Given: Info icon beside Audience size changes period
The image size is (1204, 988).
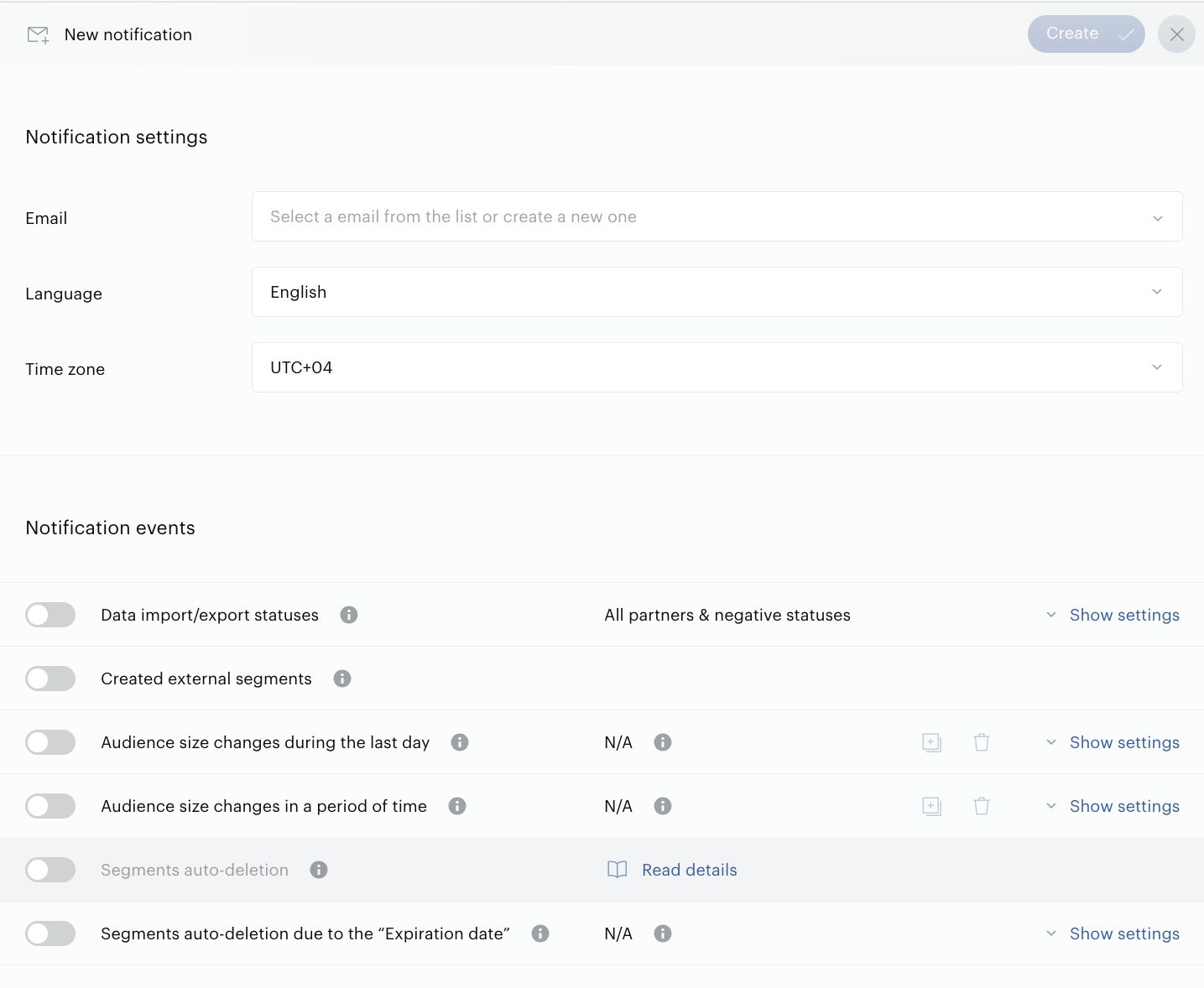Looking at the screenshot, I should tap(457, 806).
